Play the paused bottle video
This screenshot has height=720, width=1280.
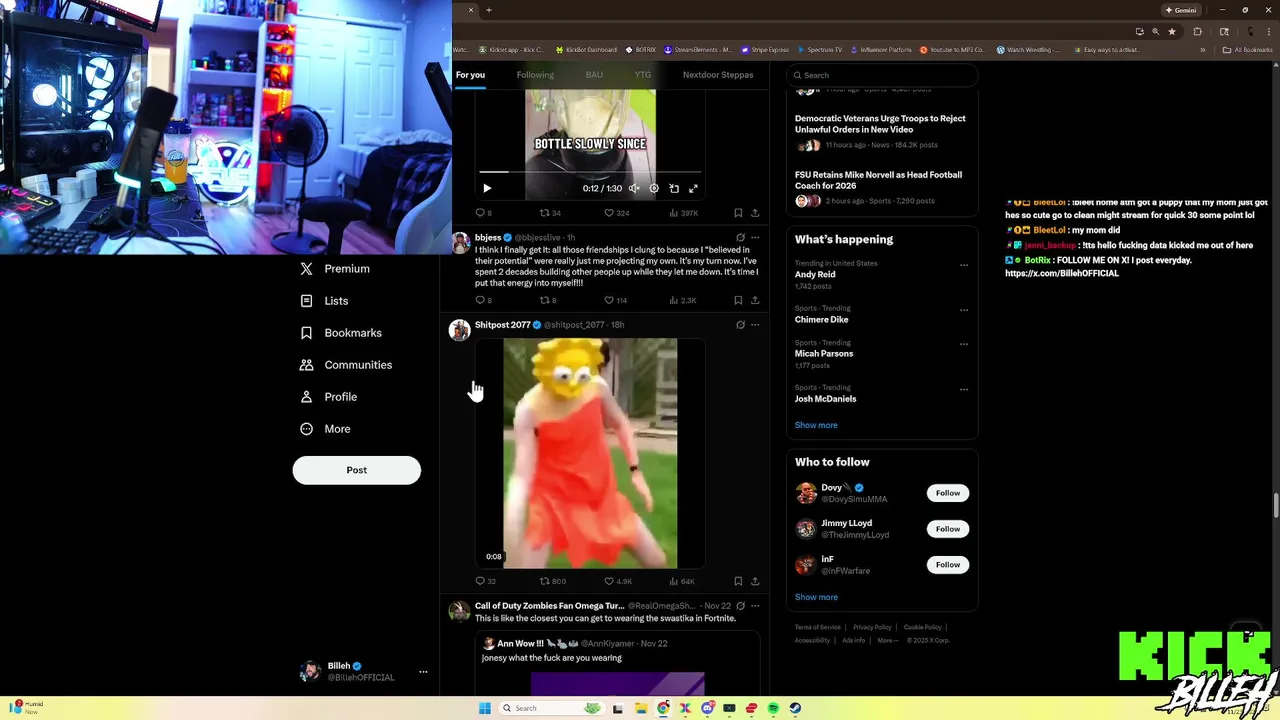point(487,188)
